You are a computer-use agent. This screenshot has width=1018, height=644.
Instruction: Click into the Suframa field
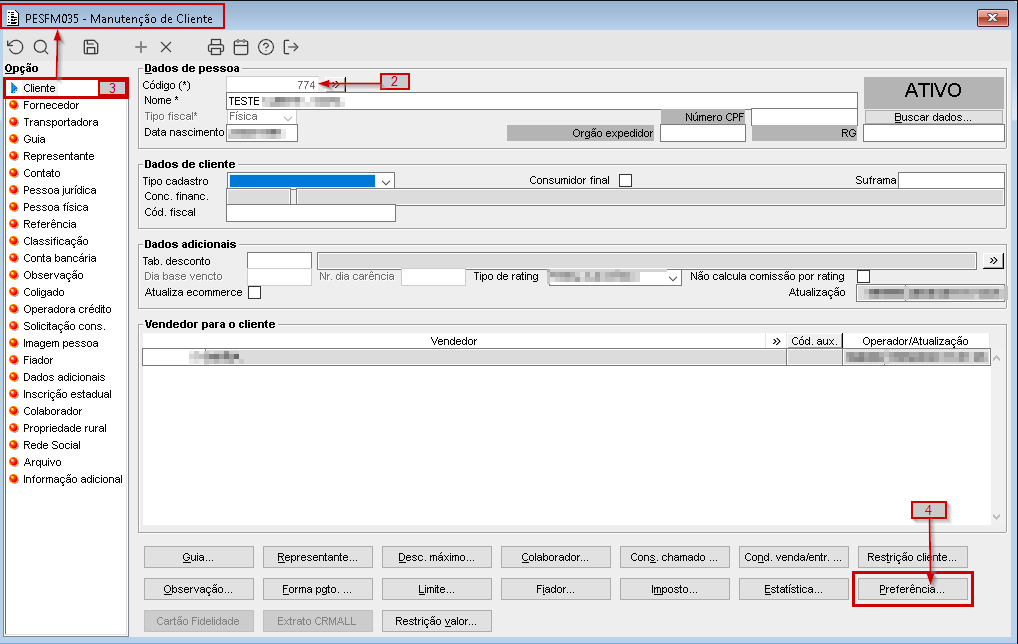click(951, 180)
